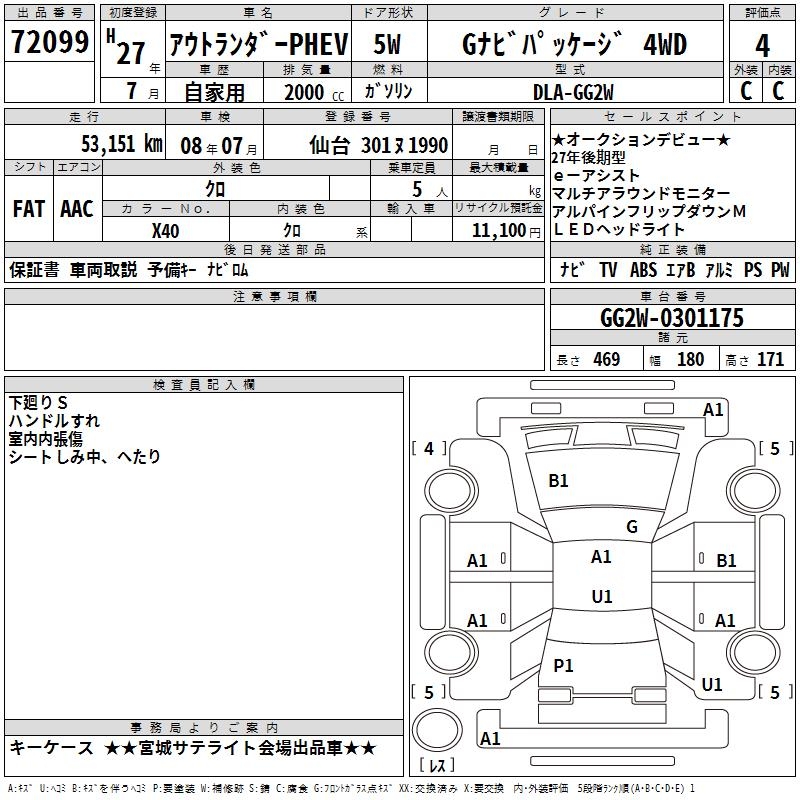Click the recycle deposit 11,100円

[498, 230]
